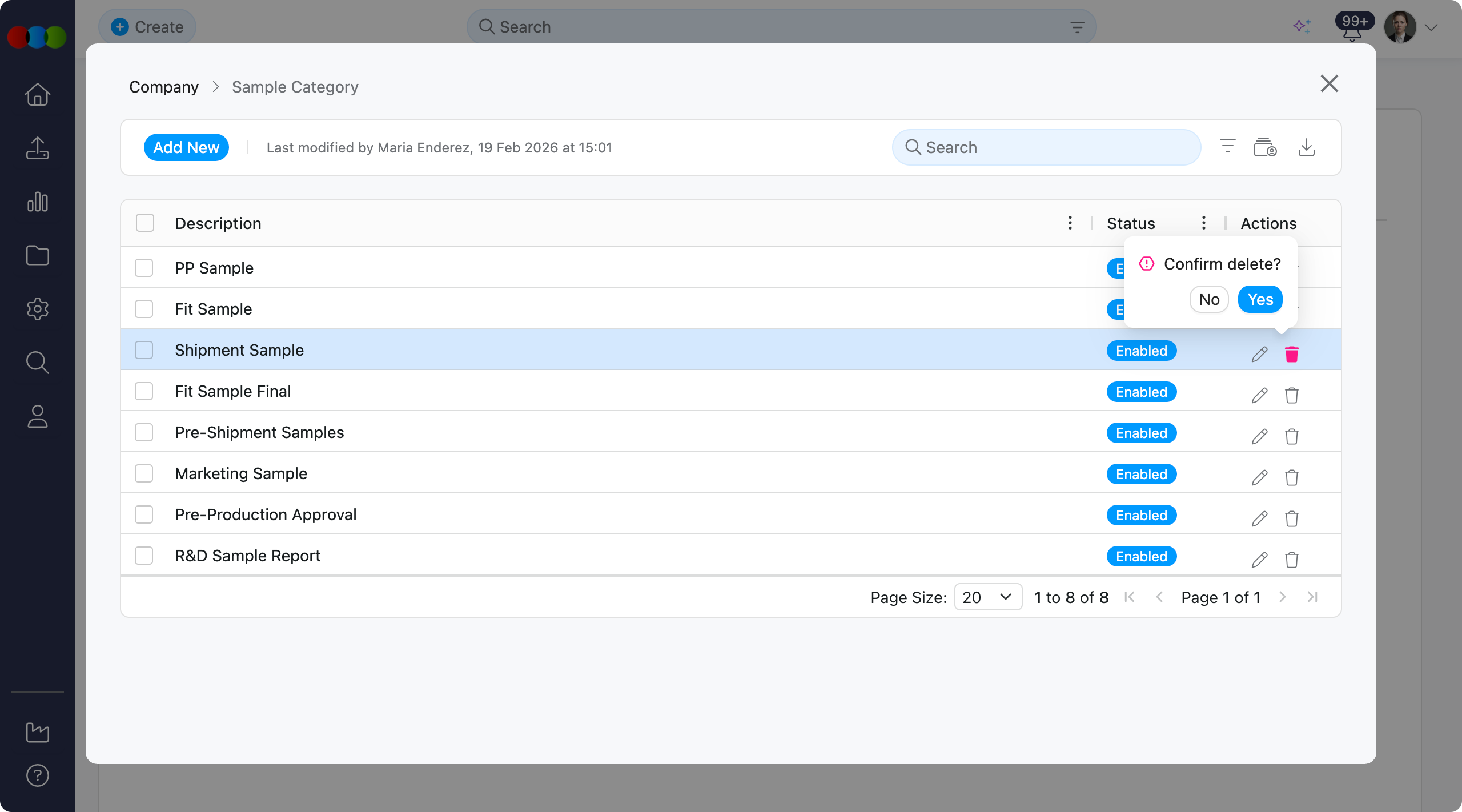The height and width of the screenshot is (812, 1462).
Task: Open the Settings gear icon
Action: [37, 309]
